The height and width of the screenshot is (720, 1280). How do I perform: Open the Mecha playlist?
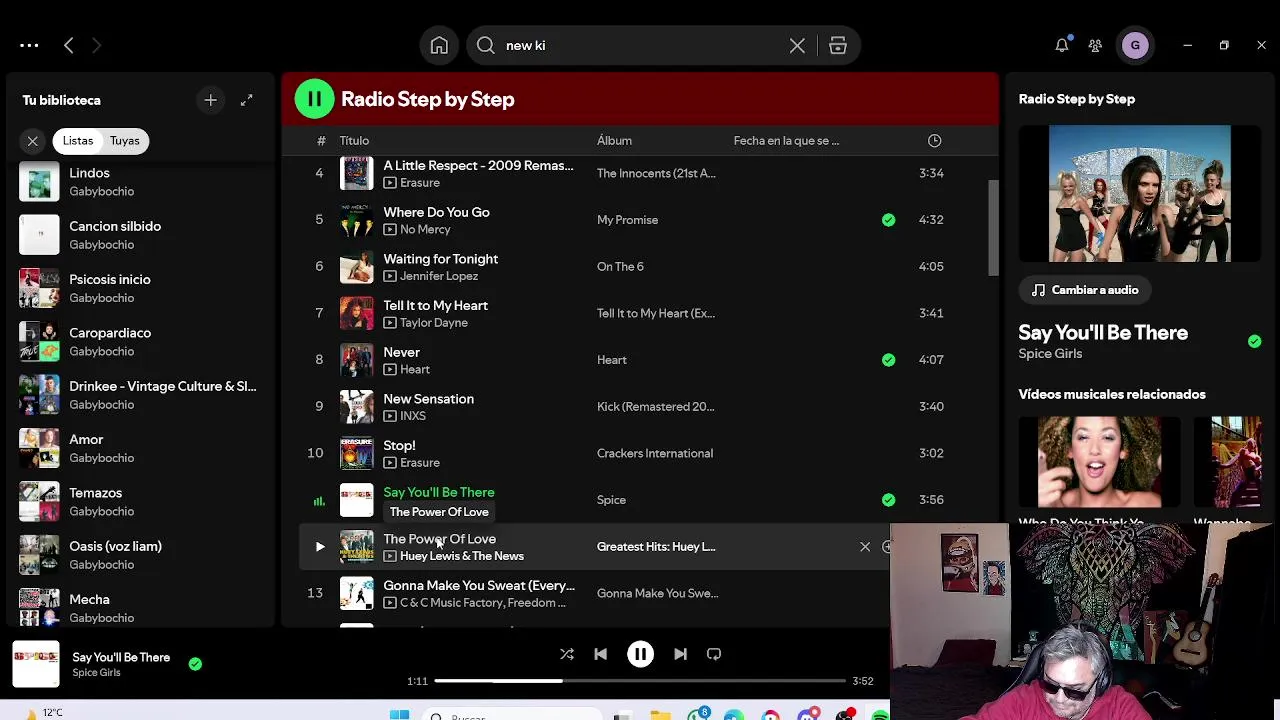[140, 608]
